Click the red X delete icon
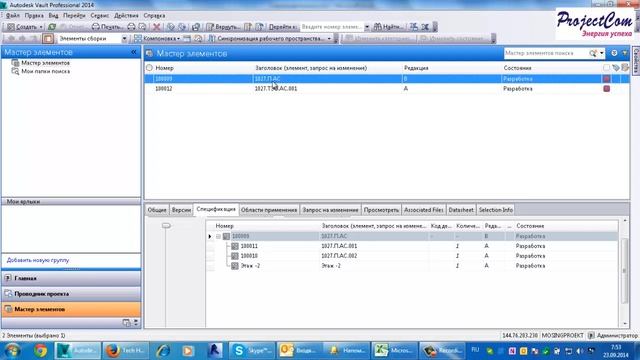This screenshot has width=640, height=360. coord(156,27)
